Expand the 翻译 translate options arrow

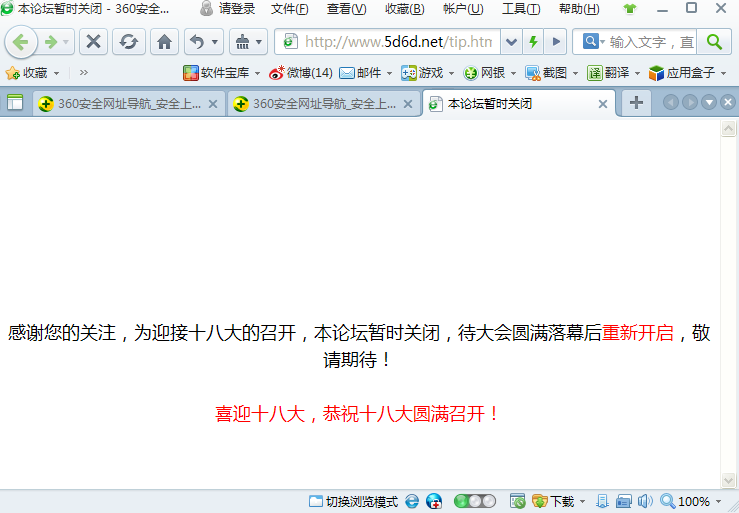click(637, 73)
